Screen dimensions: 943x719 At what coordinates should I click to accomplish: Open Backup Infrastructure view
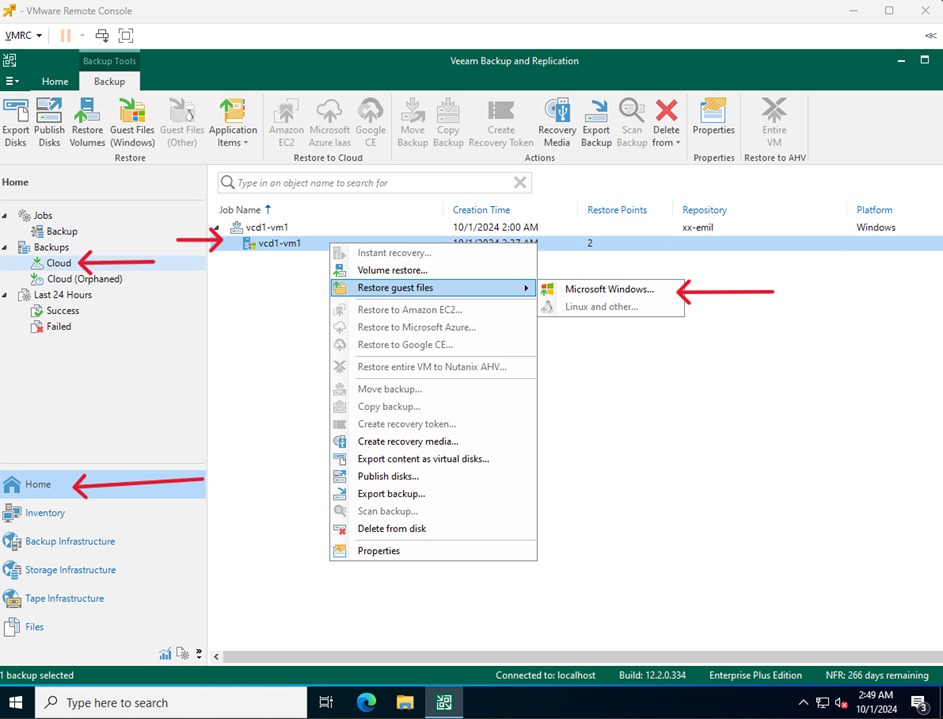[69, 541]
